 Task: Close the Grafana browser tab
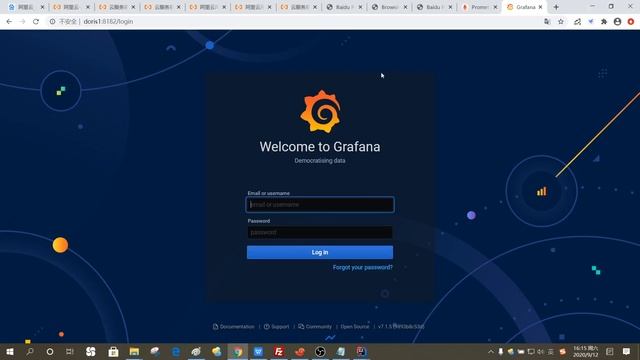[x=540, y=7]
